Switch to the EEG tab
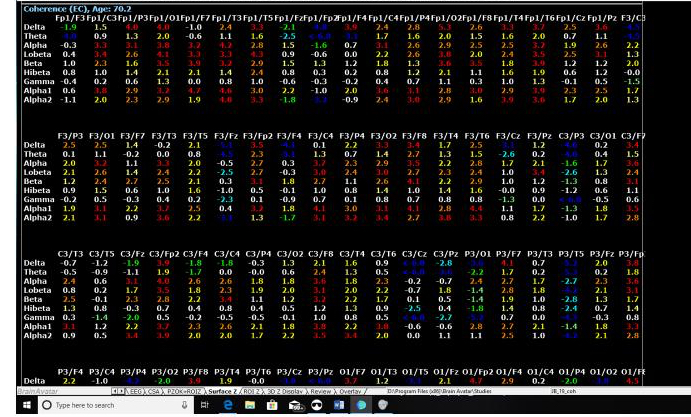Viewport: 691px width, 417px height. pos(136,392)
